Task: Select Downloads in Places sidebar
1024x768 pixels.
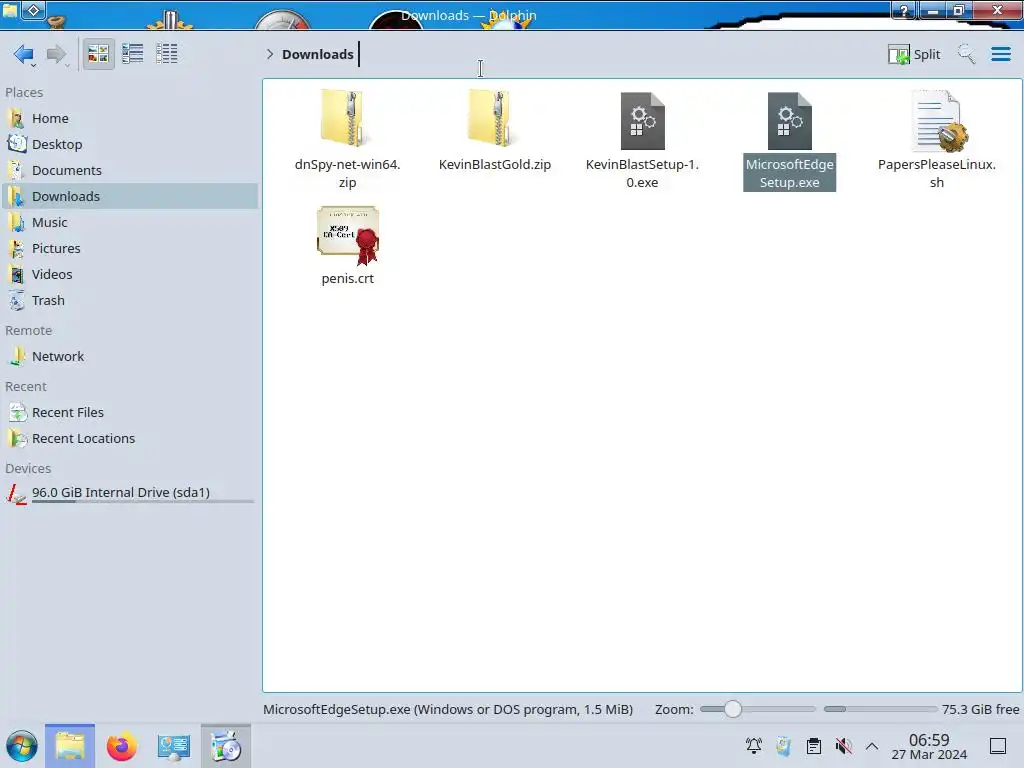Action: pos(129,197)
